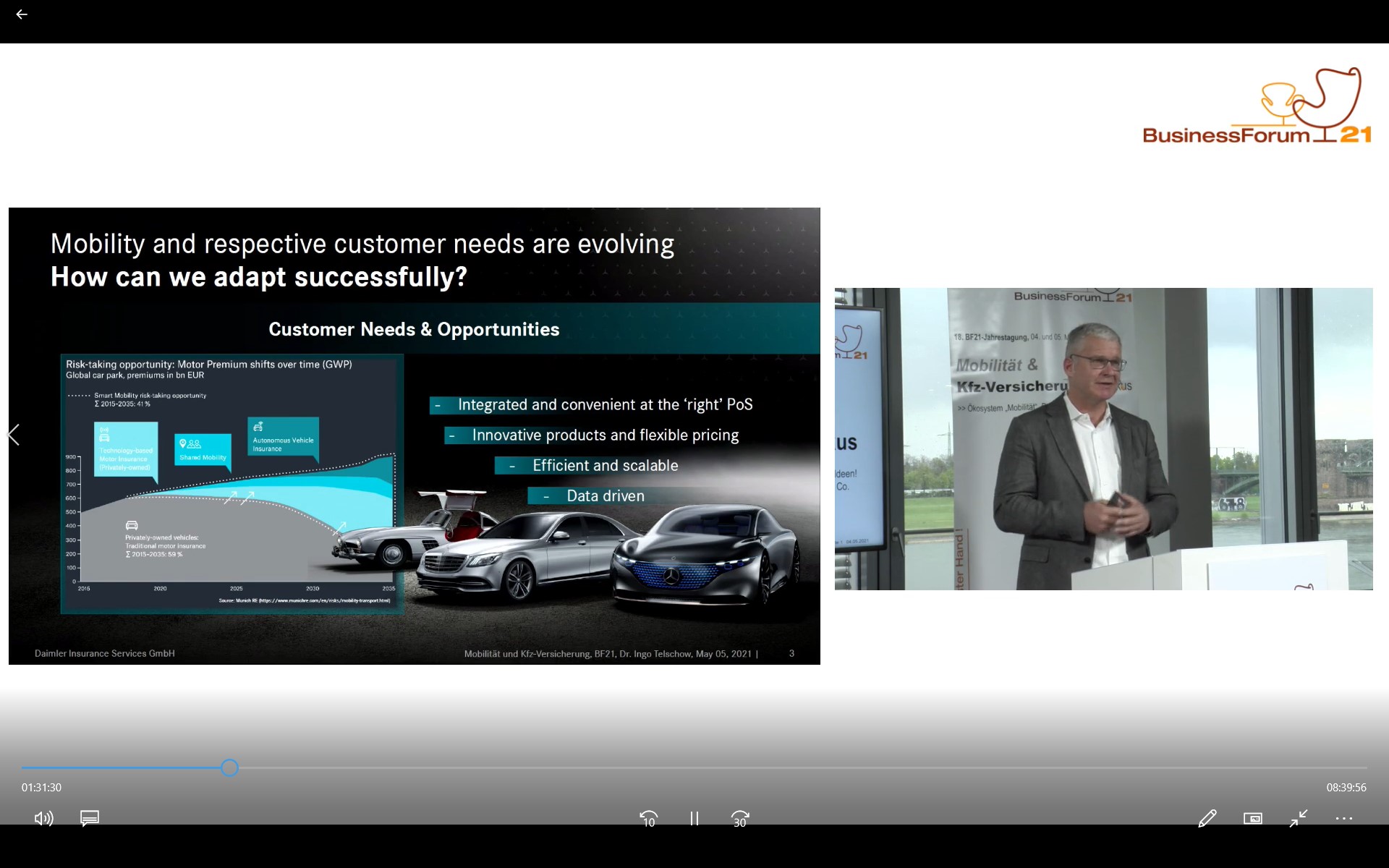The height and width of the screenshot is (868, 1389).
Task: Go to previous item with left chevron
Action: pos(13,435)
